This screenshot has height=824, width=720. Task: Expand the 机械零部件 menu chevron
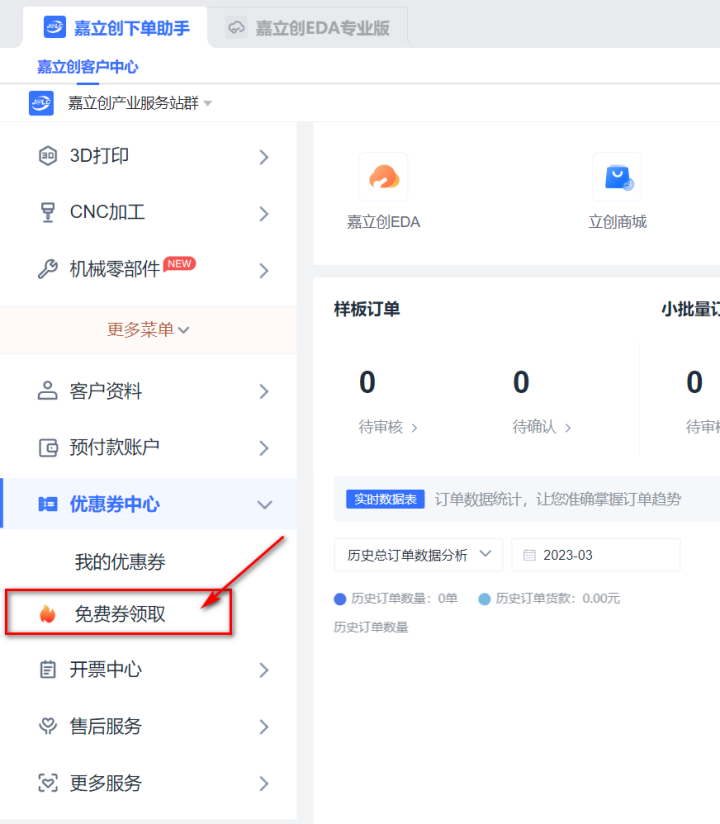(x=264, y=270)
